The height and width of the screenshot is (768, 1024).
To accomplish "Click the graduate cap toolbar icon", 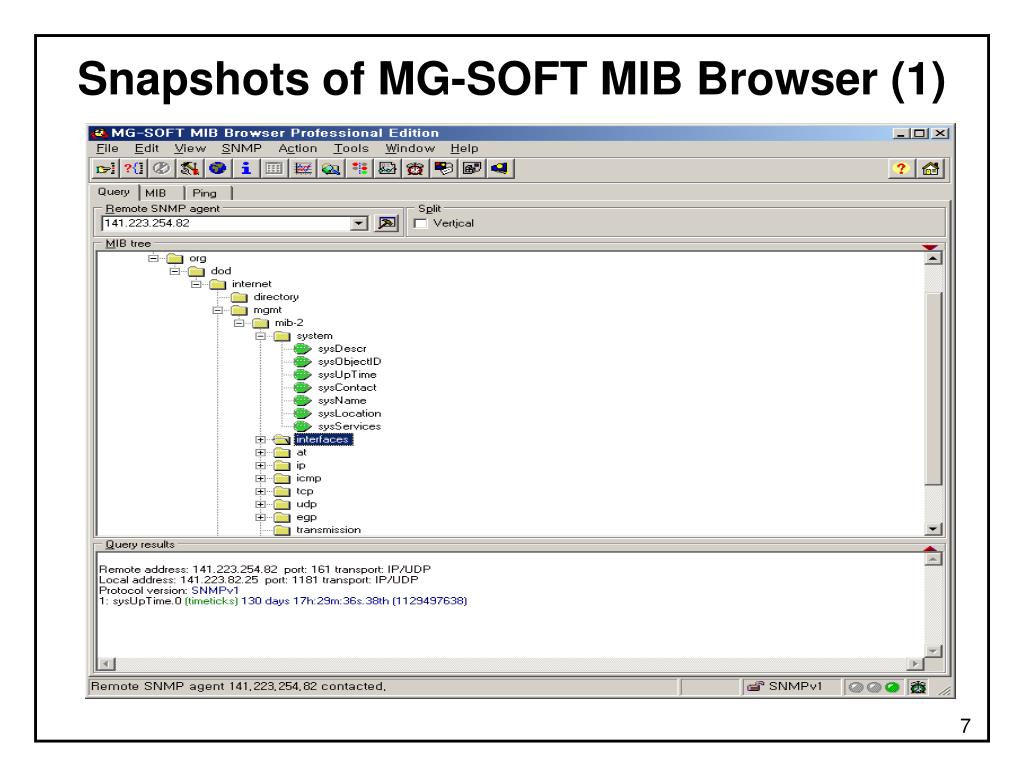I will pyautogui.click(x=189, y=168).
